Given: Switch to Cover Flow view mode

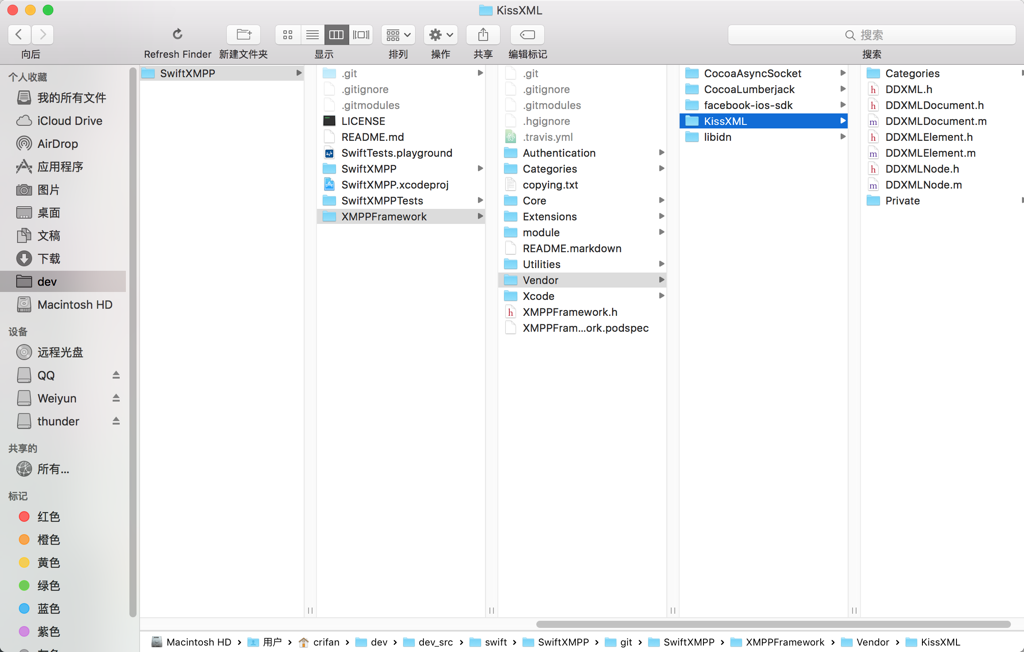Looking at the screenshot, I should [361, 35].
